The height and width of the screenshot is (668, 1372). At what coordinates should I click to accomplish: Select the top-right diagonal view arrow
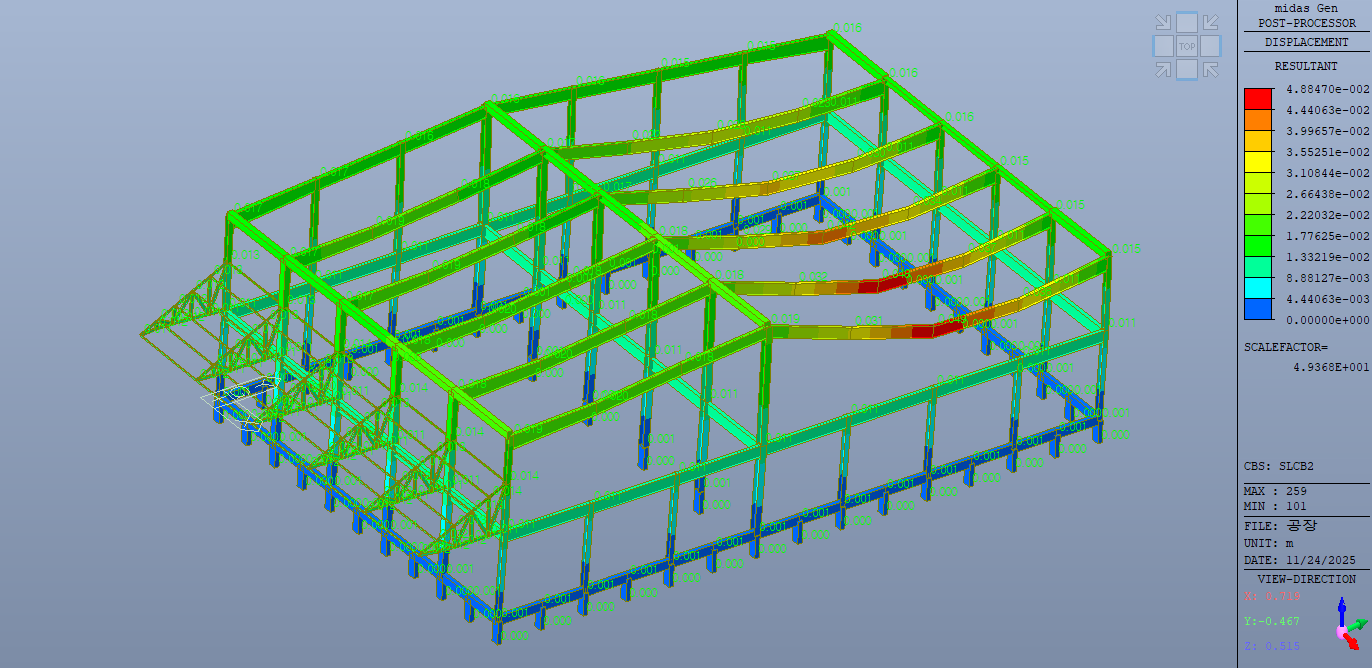coord(1211,23)
